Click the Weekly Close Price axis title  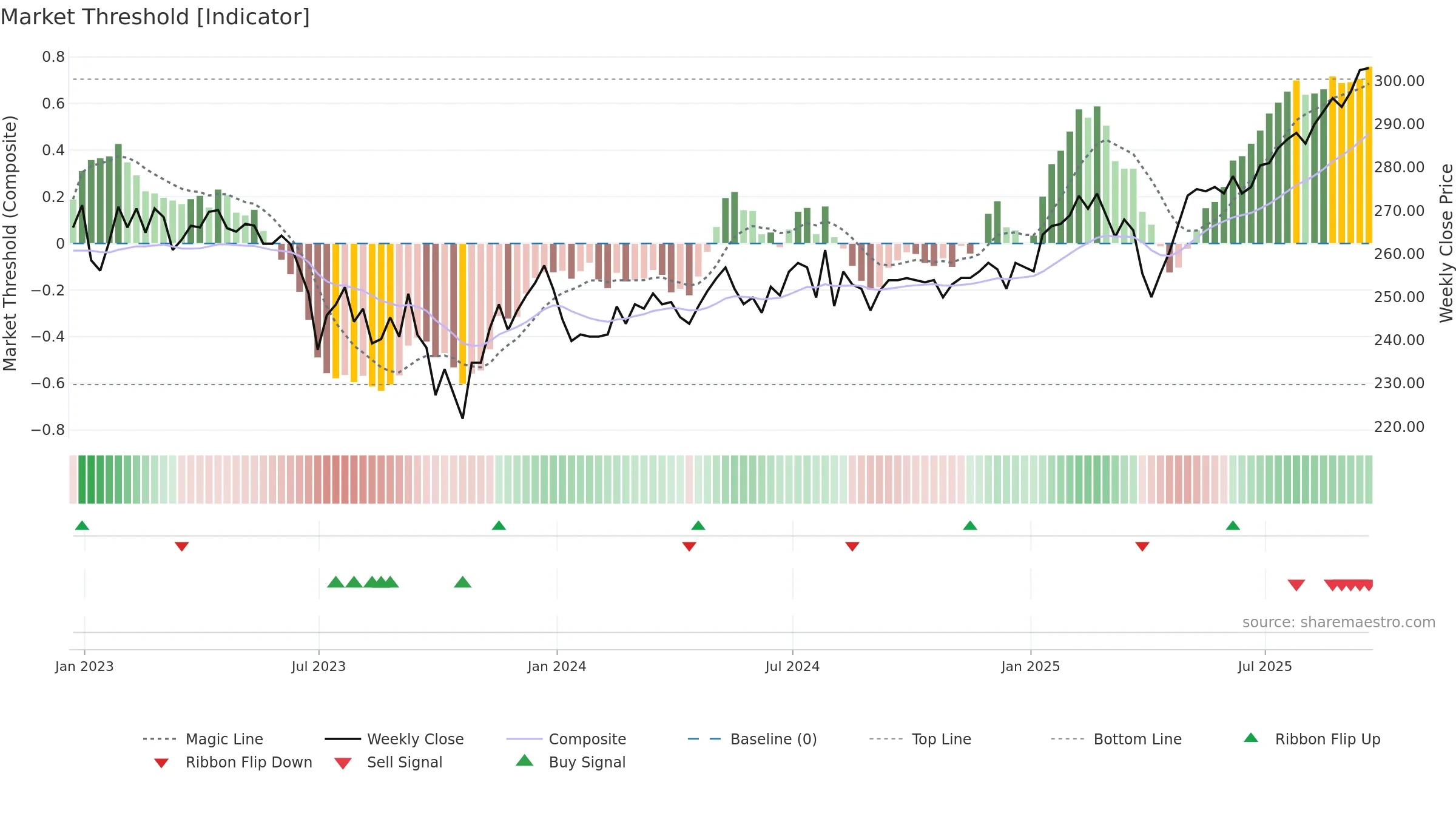coord(1446,243)
